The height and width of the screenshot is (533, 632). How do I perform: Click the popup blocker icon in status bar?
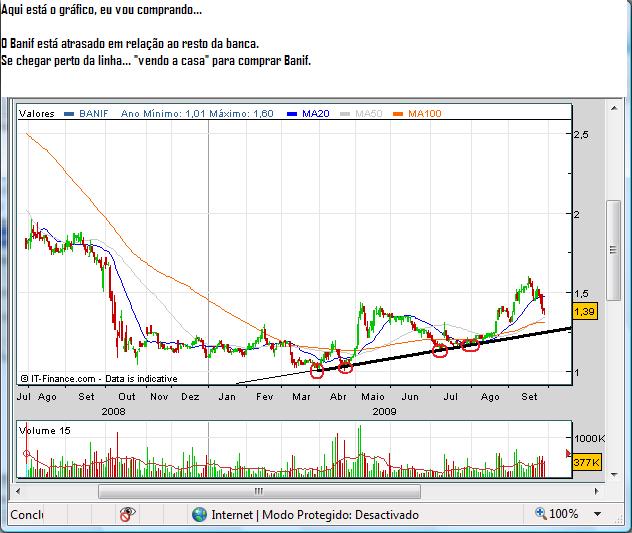pyautogui.click(x=127, y=514)
